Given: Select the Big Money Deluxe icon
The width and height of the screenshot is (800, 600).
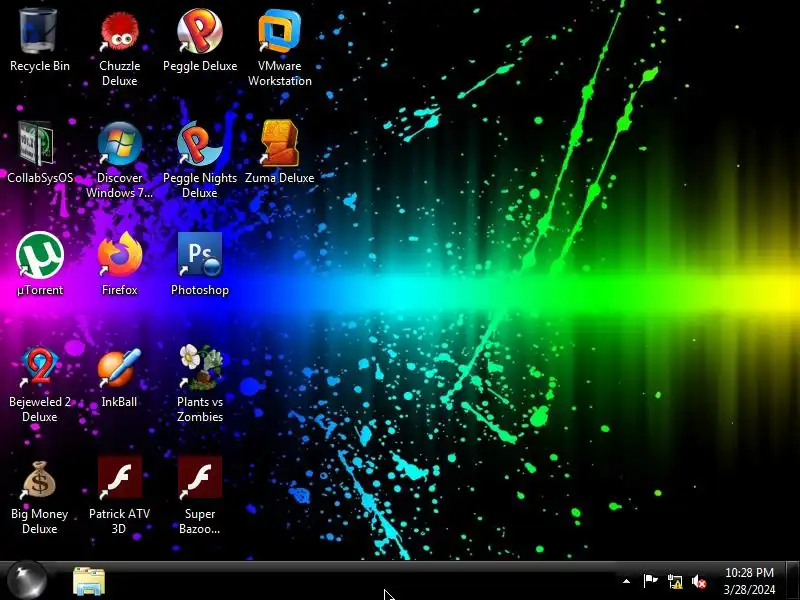Looking at the screenshot, I should (x=39, y=496).
